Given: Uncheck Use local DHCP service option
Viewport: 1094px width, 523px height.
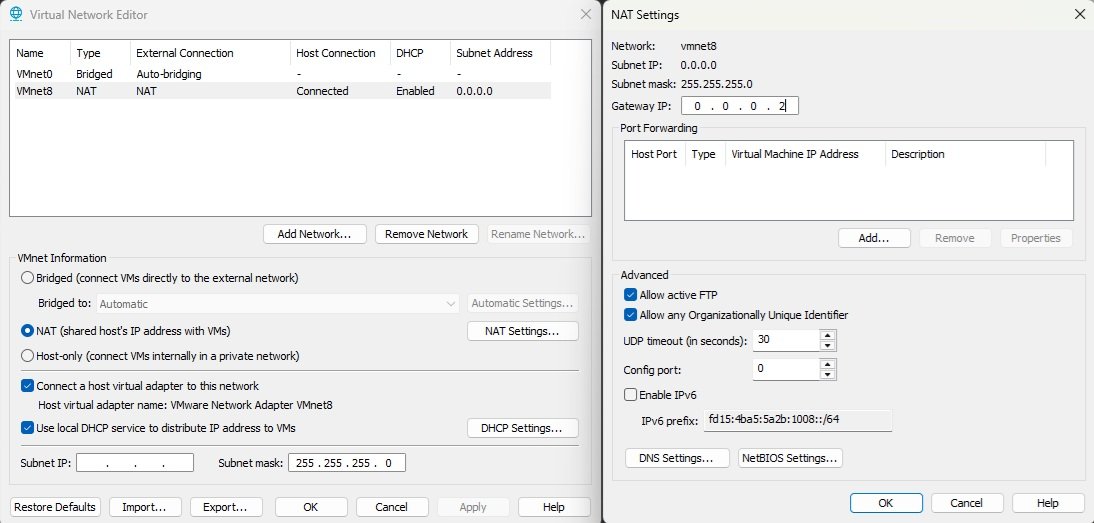Looking at the screenshot, I should 28,428.
